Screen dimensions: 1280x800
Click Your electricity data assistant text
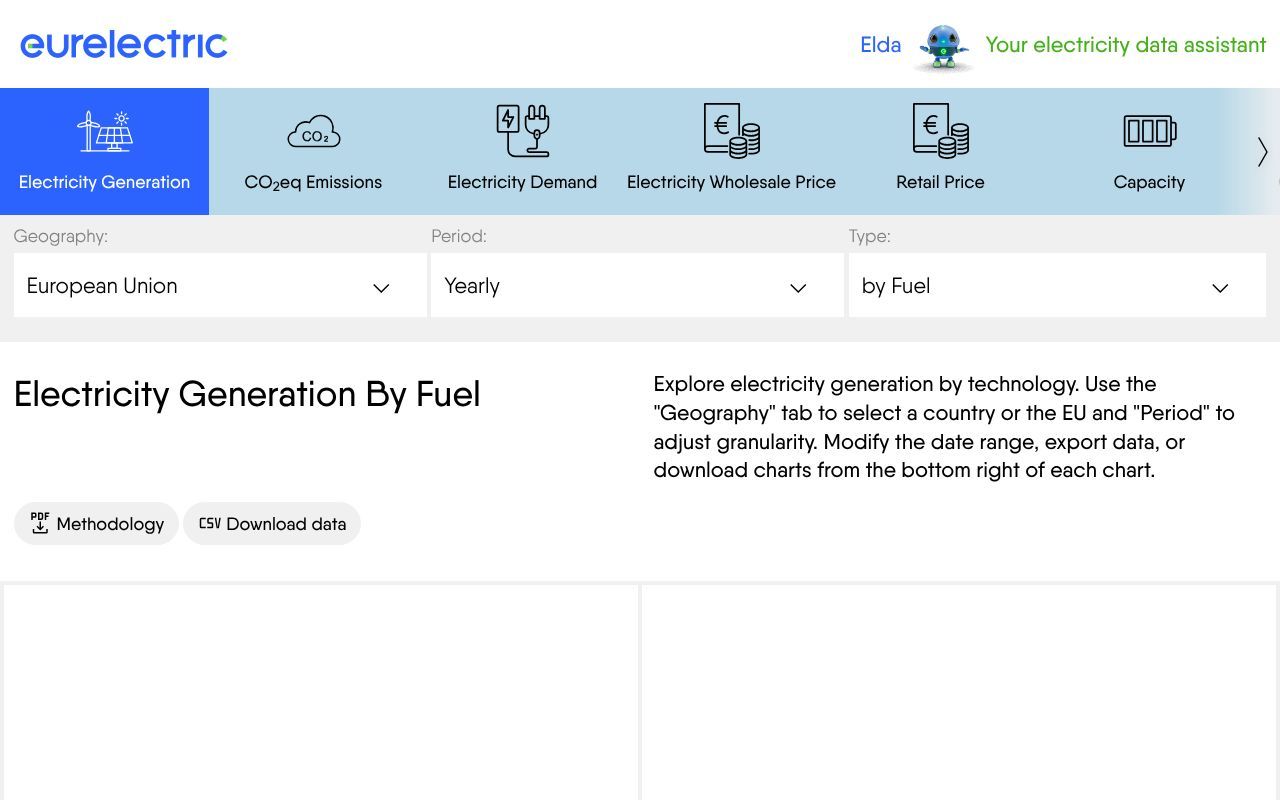point(1126,45)
